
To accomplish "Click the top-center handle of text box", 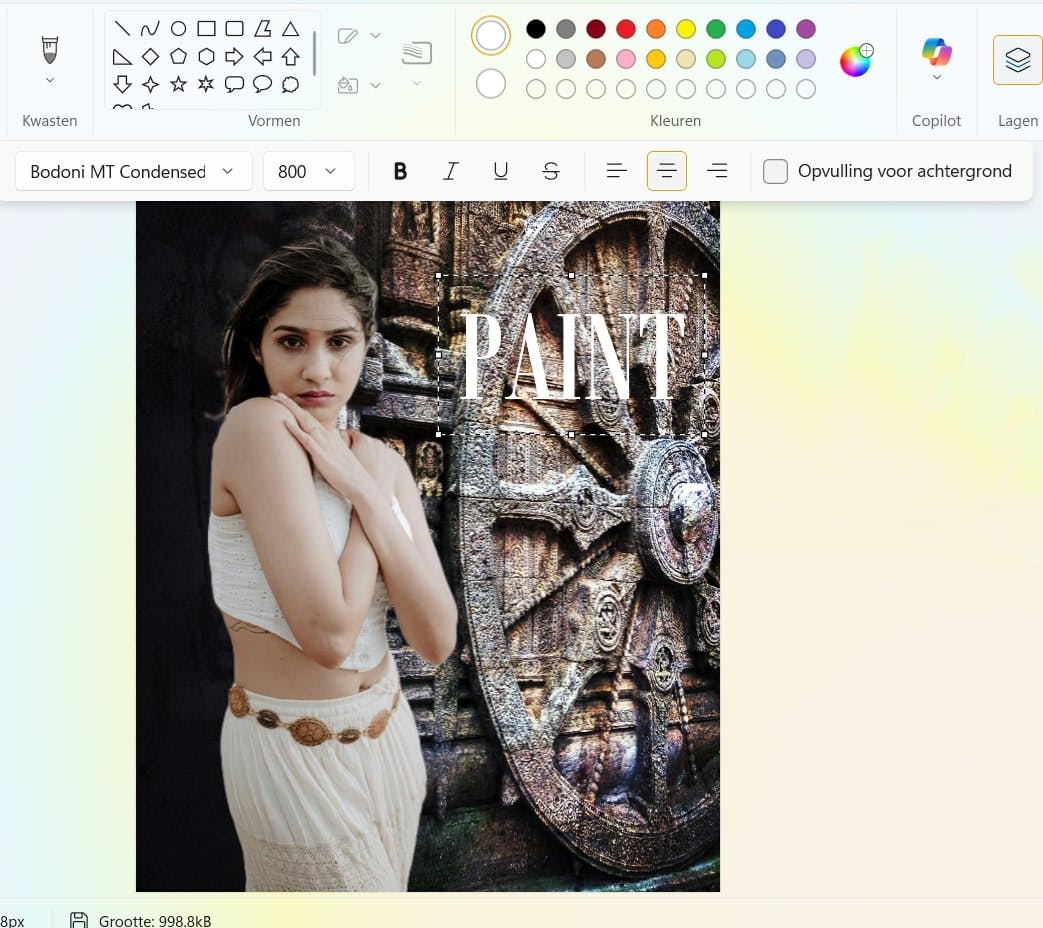I will [572, 275].
